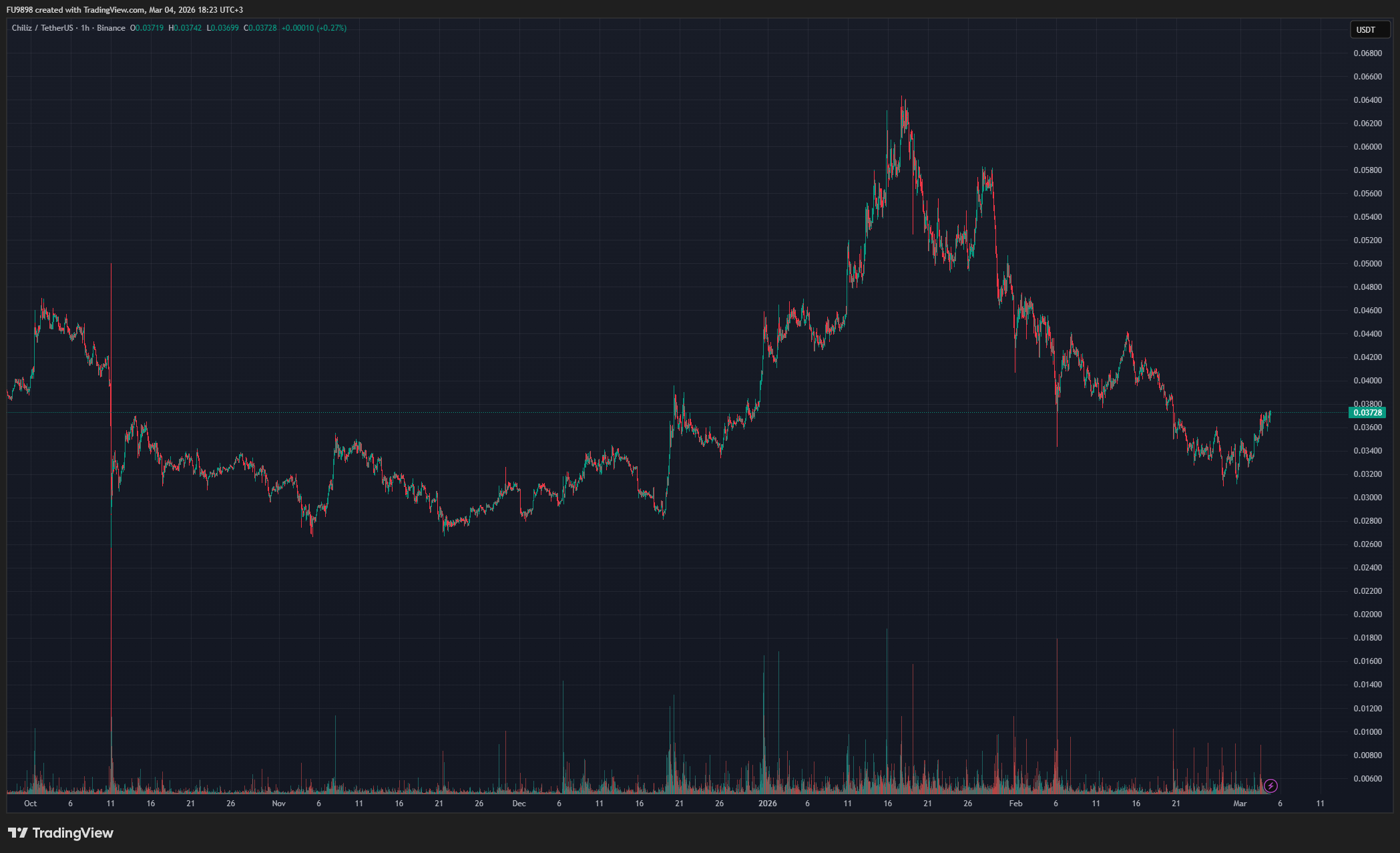Image resolution: width=1400 pixels, height=853 pixels.
Task: Click the purple lightning bolt icon
Action: coord(1270,786)
